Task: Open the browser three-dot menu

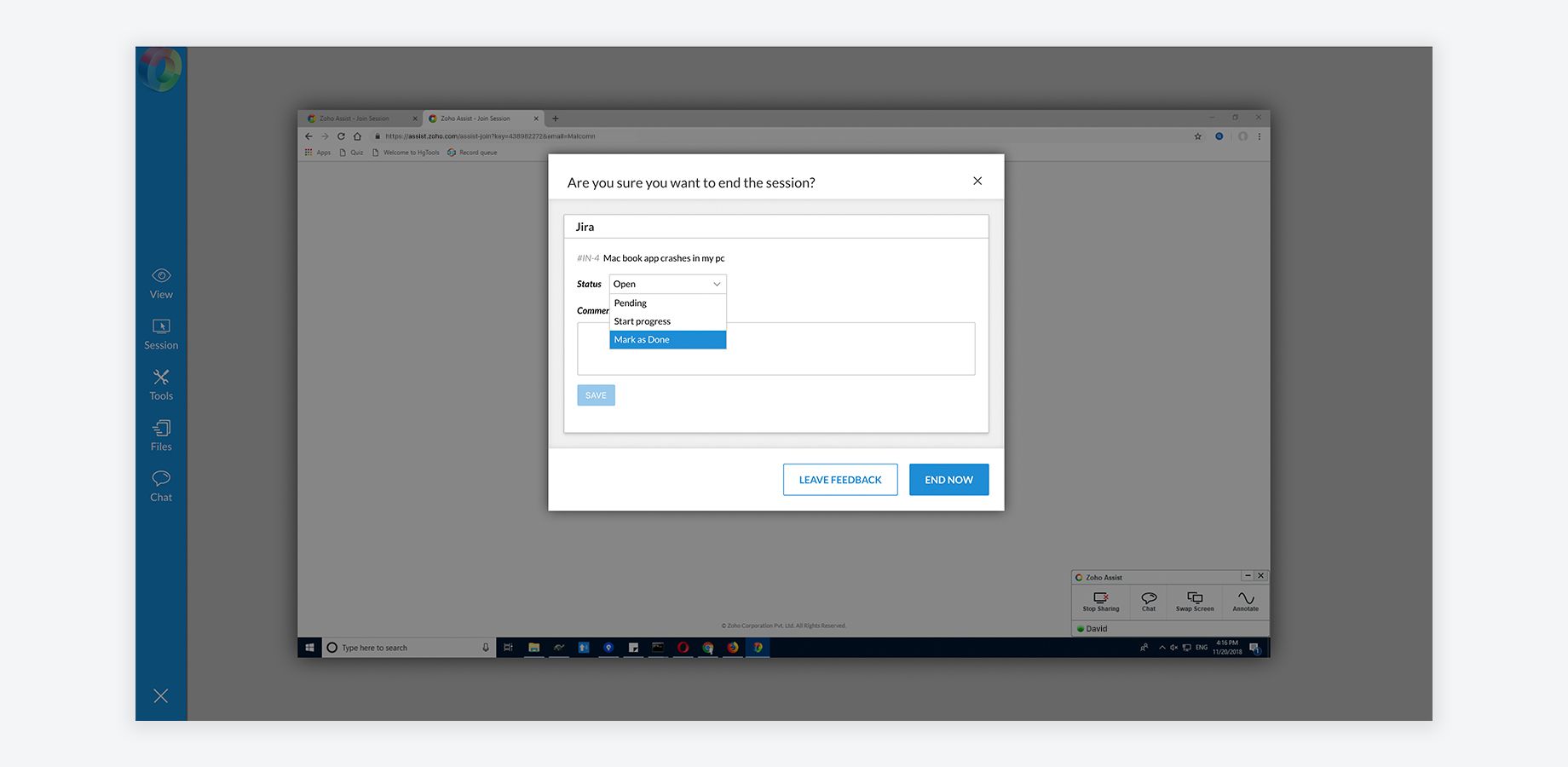Action: tap(1260, 136)
